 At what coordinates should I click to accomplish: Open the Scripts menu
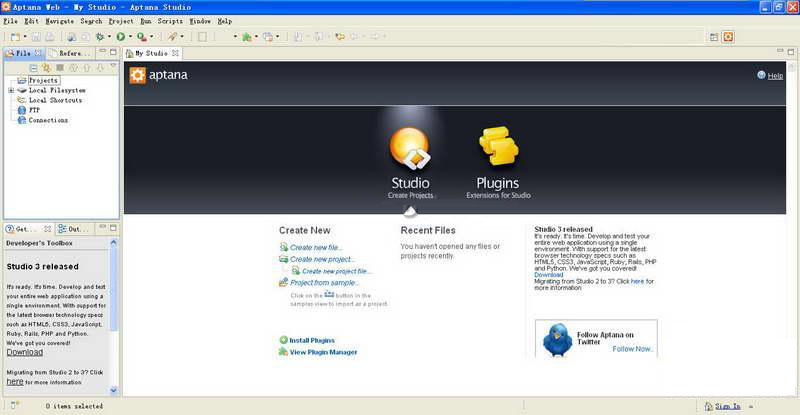click(x=170, y=20)
